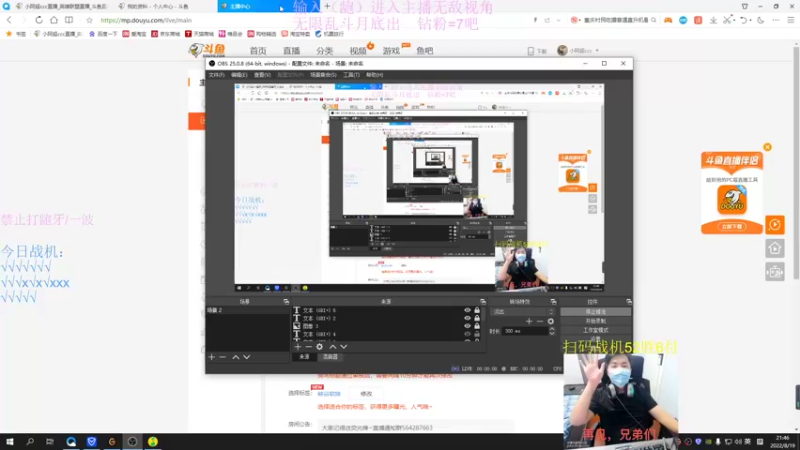Remove selected source with the minus icon below the OBS sources list

(308, 347)
